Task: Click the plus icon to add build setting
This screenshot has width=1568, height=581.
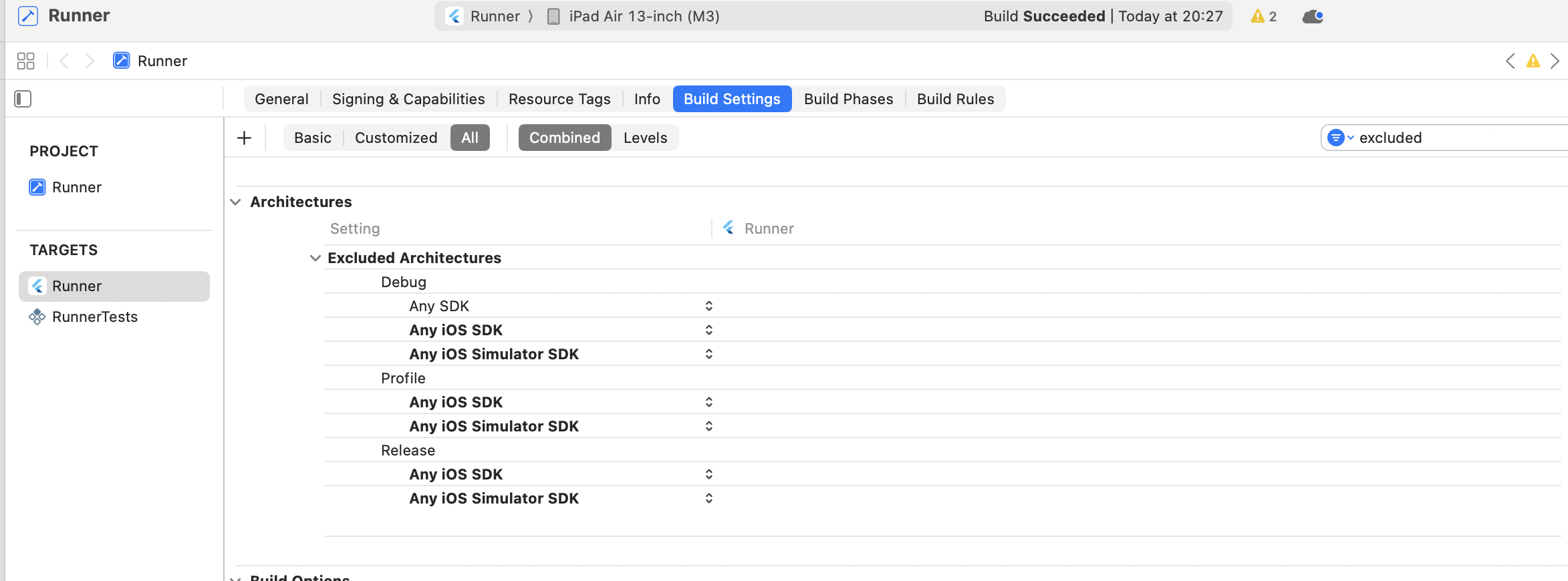Action: coord(245,138)
